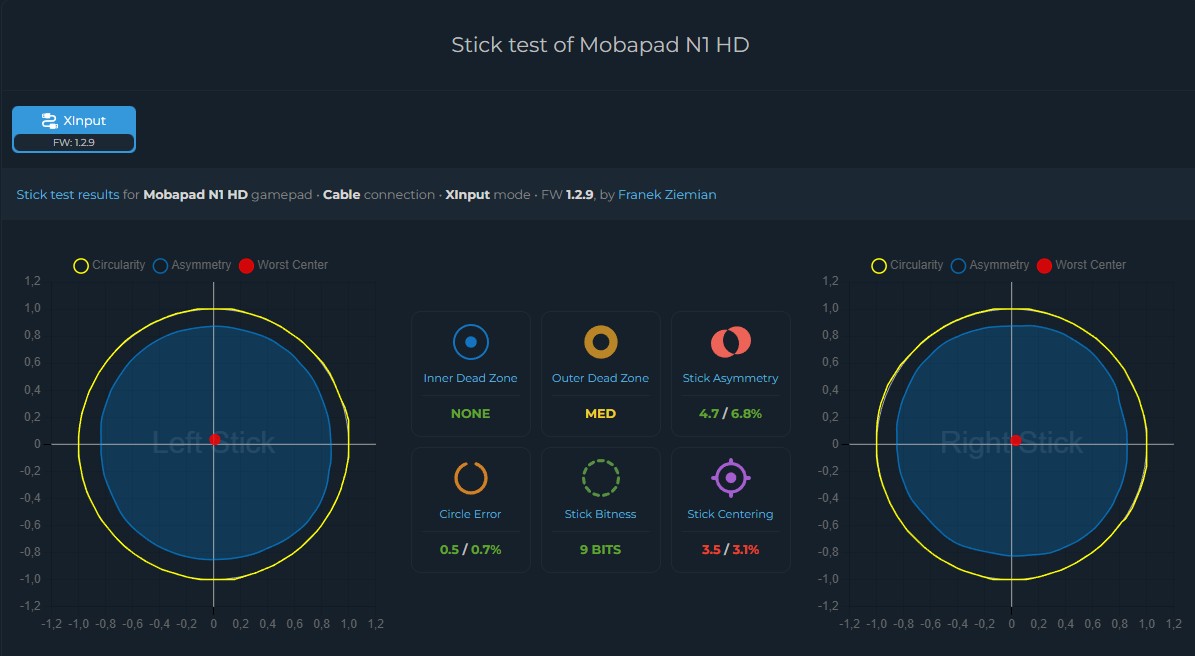
Task: Click the Stick Asymmetry overlapping circles icon
Action: point(730,342)
